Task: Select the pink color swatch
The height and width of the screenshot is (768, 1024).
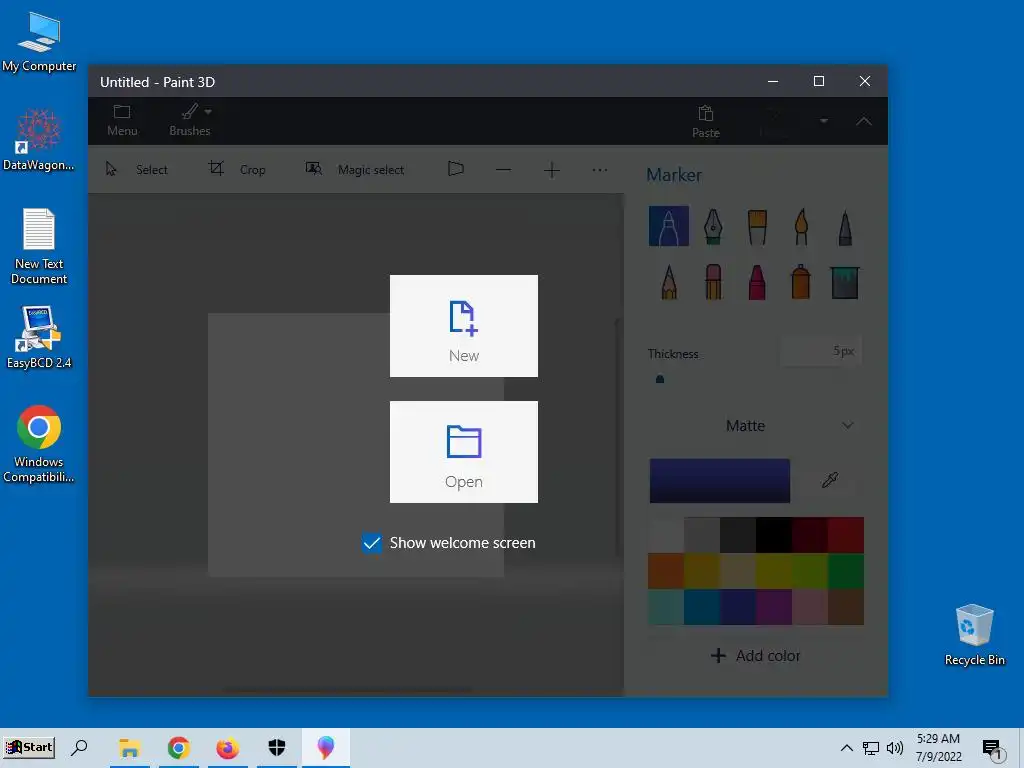Action: (810, 607)
